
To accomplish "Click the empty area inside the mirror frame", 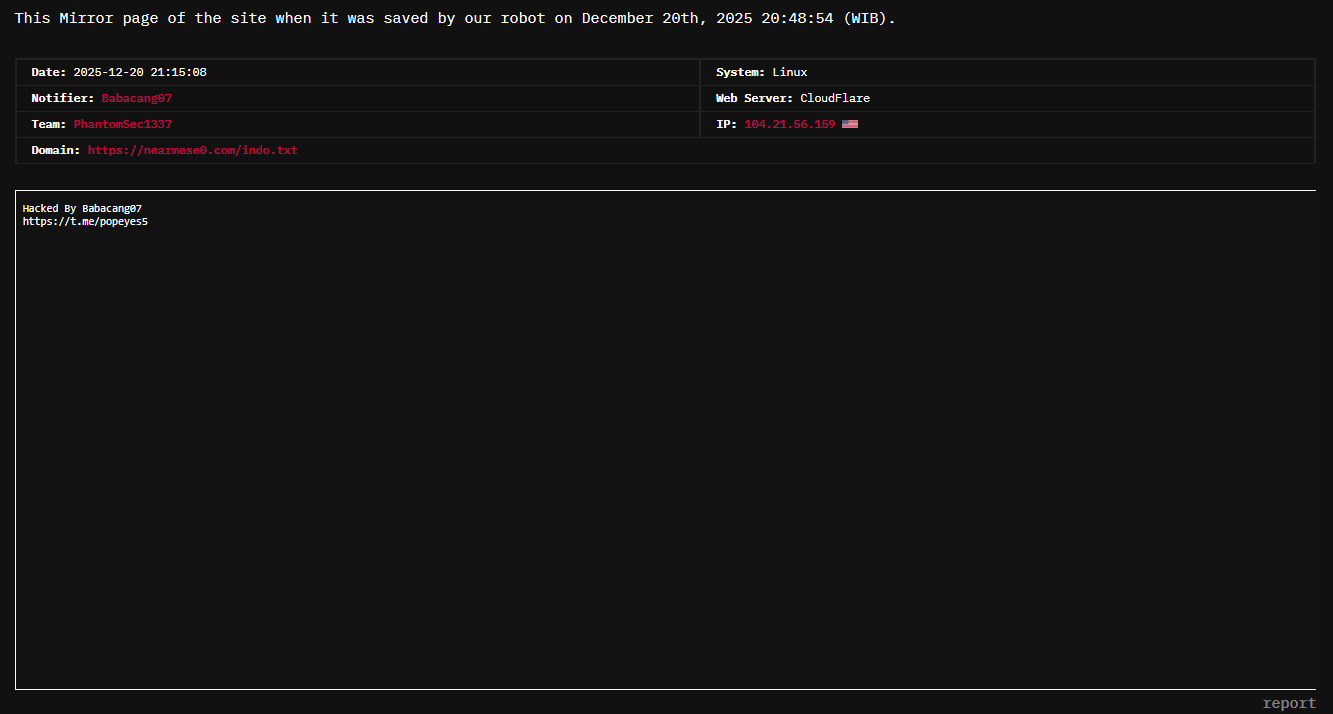I will tap(665, 450).
